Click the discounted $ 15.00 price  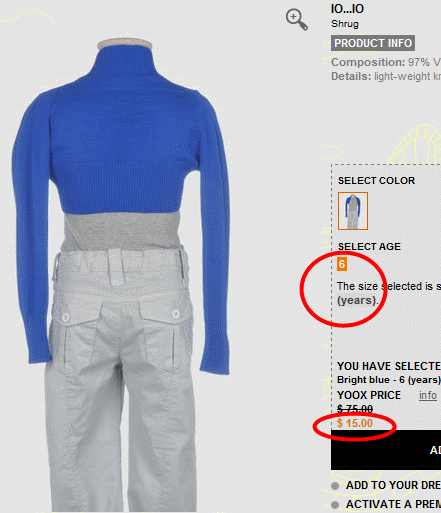(355, 423)
